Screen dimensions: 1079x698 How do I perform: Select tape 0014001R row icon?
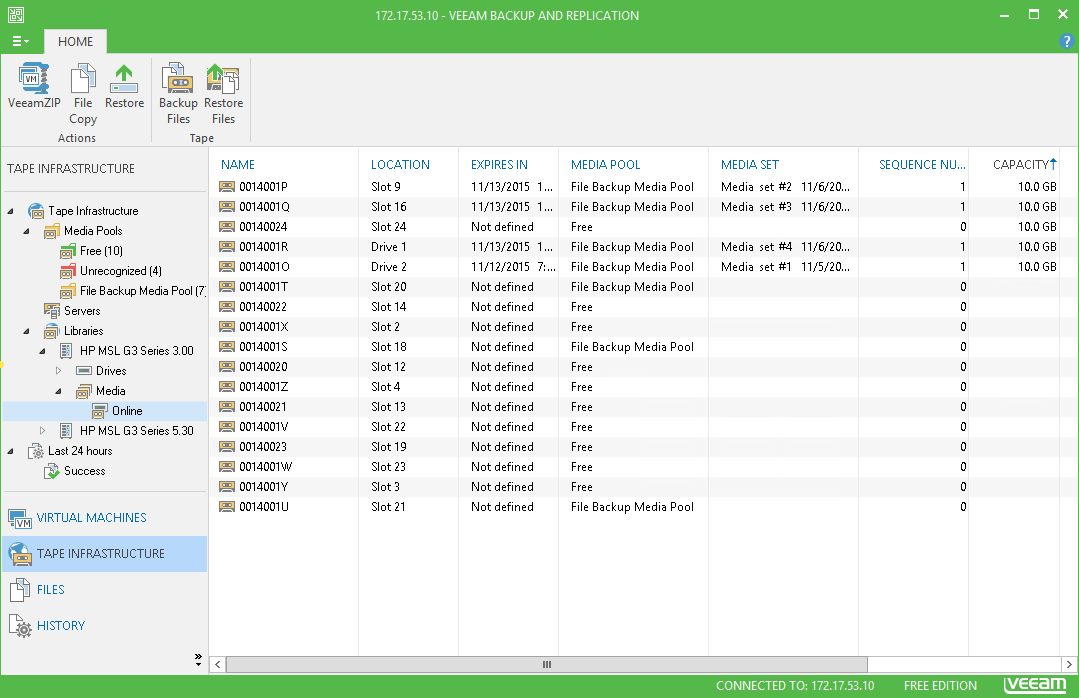click(x=227, y=246)
